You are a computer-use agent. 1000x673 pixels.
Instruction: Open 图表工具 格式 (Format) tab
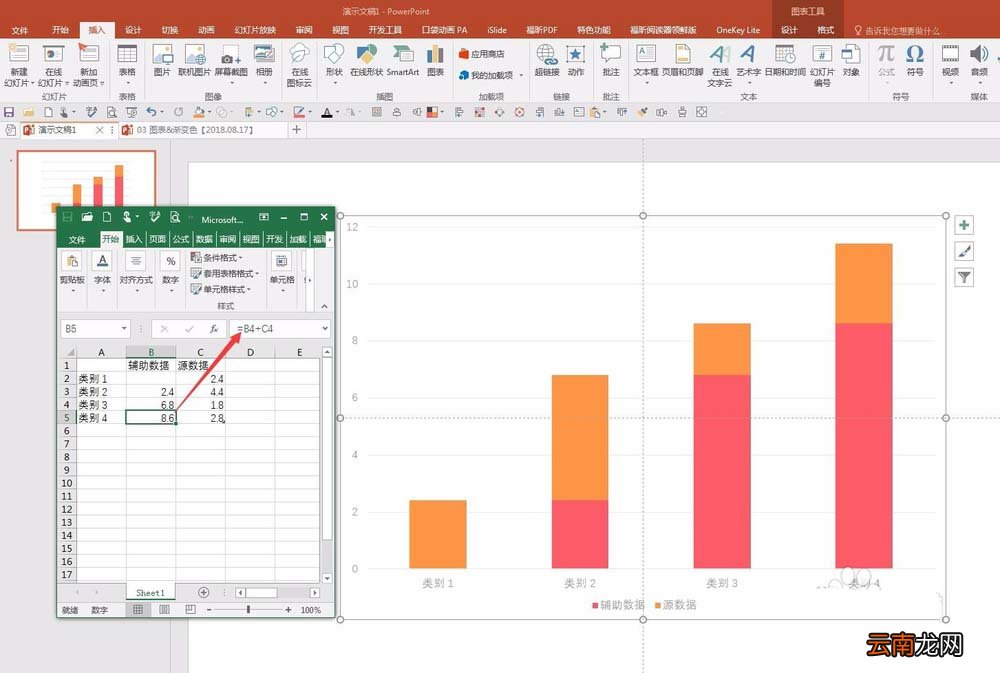tap(825, 30)
